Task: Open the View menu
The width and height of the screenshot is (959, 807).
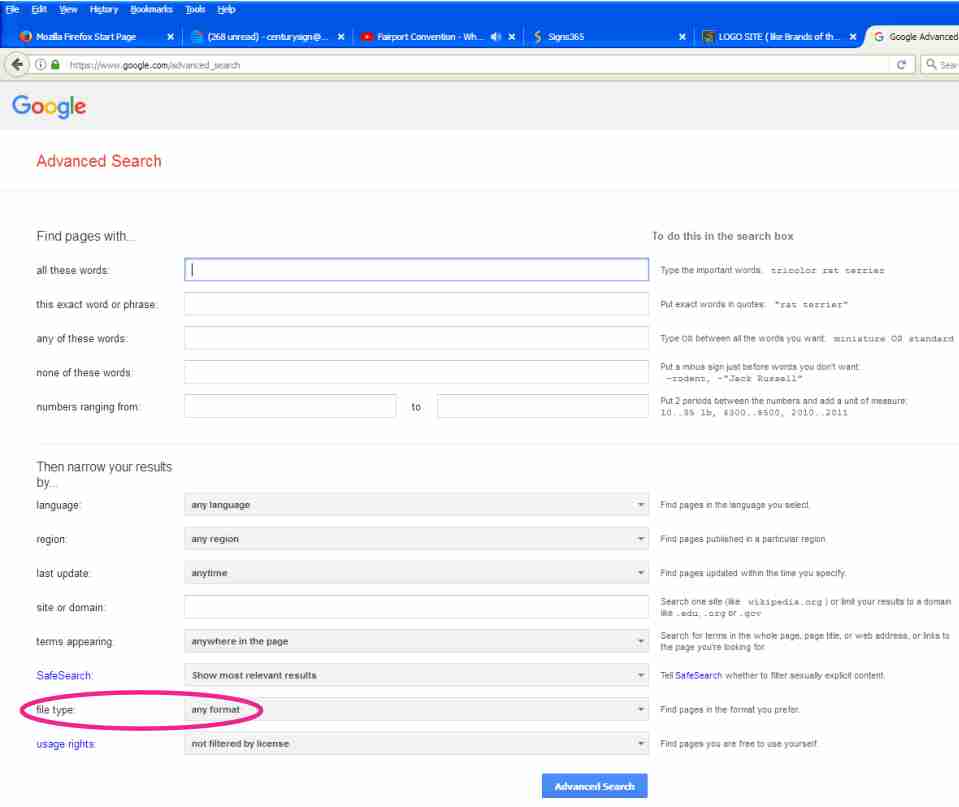Action: point(68,9)
